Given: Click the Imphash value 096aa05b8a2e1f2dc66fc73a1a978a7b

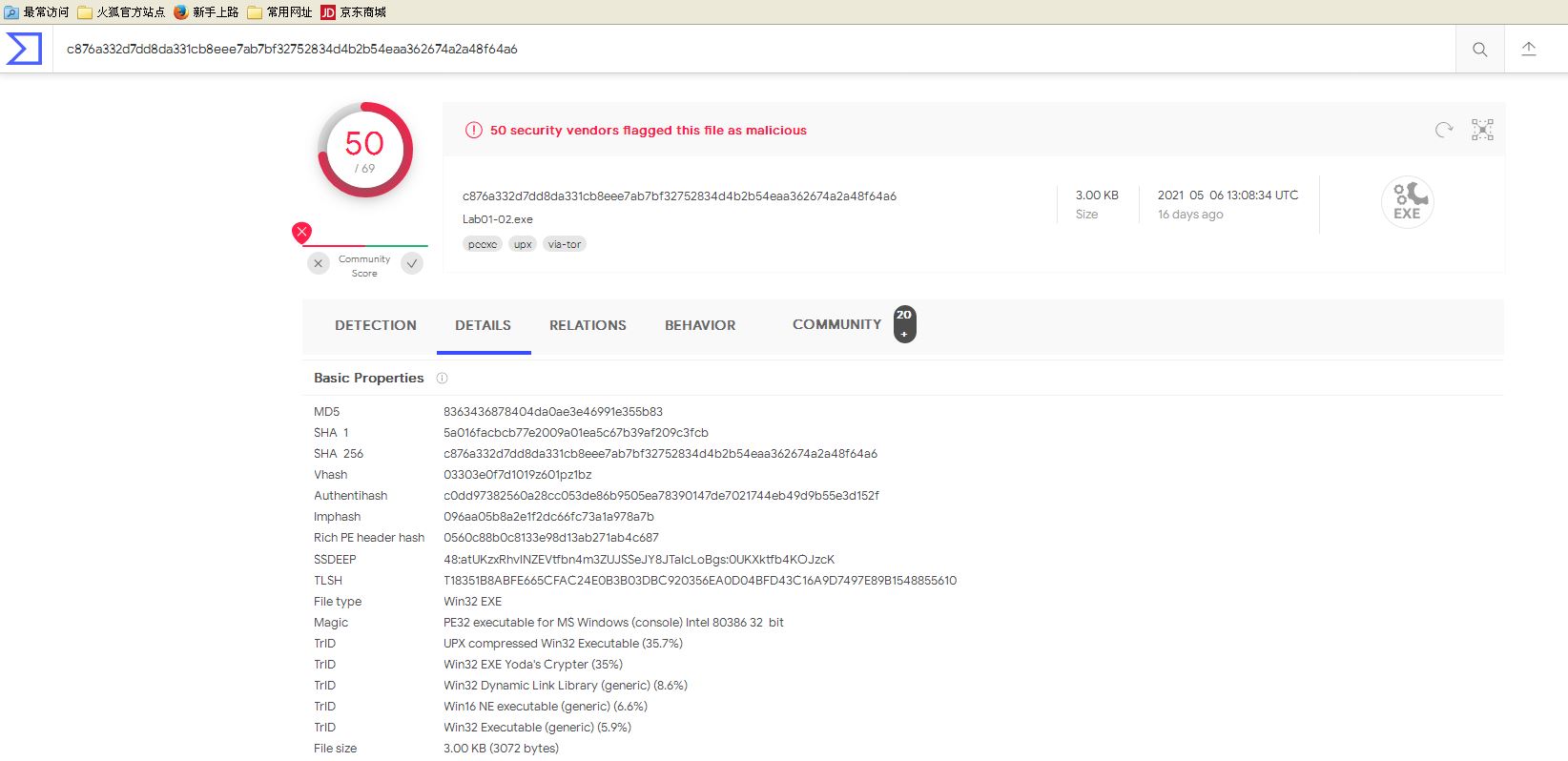Looking at the screenshot, I should point(548,517).
